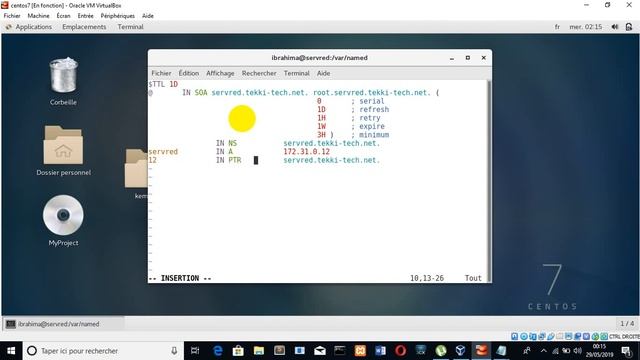Open the Terminal app menu in top panel
Viewport: 640px width, 360px height.
point(131,27)
